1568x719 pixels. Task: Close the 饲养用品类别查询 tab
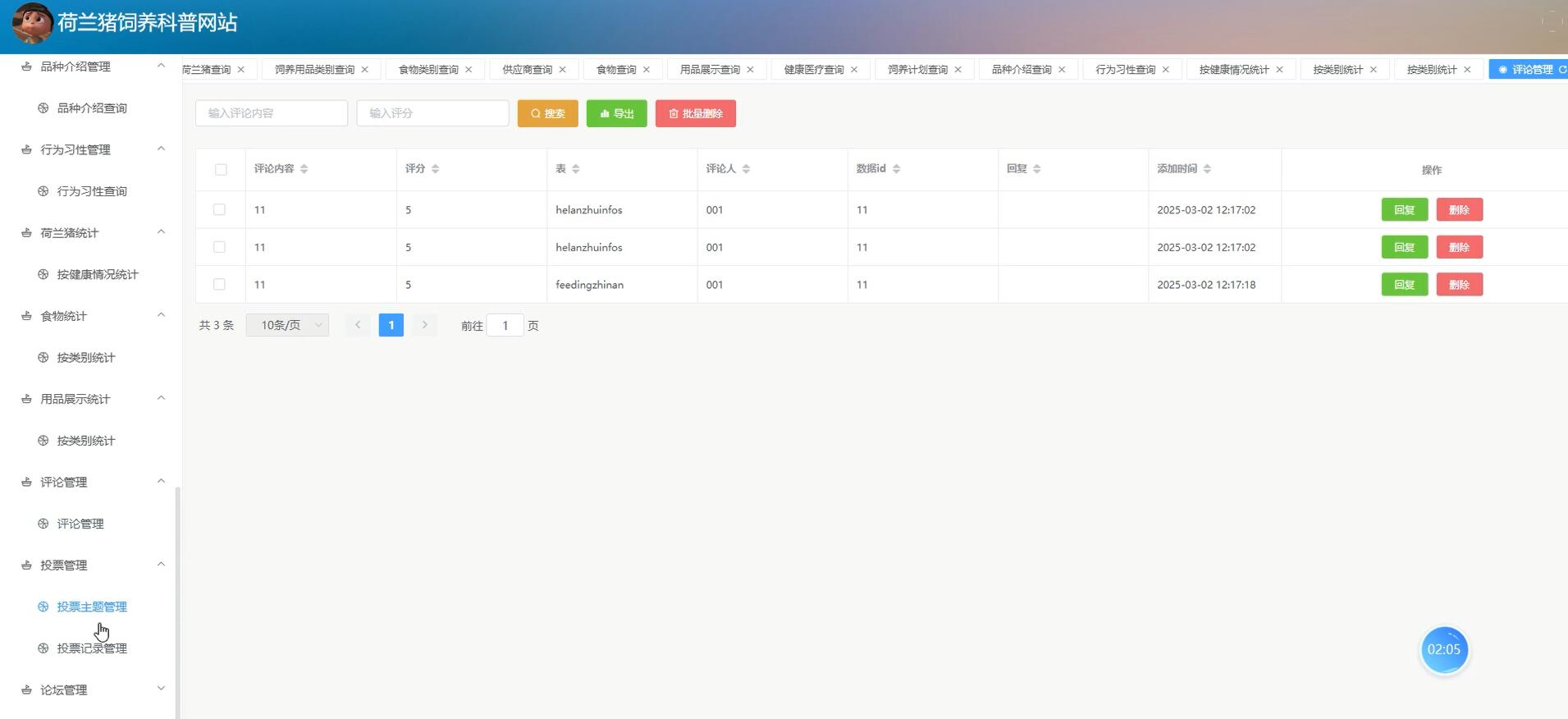pyautogui.click(x=365, y=70)
